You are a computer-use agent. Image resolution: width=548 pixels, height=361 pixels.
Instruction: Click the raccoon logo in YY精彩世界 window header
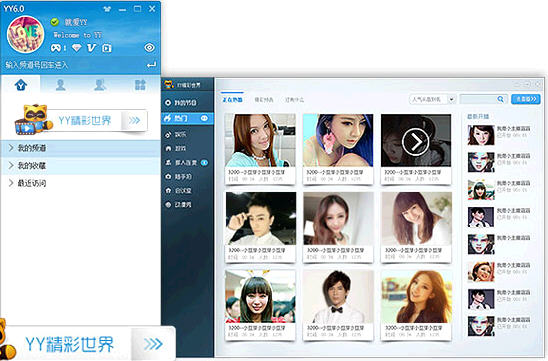[x=169, y=84]
